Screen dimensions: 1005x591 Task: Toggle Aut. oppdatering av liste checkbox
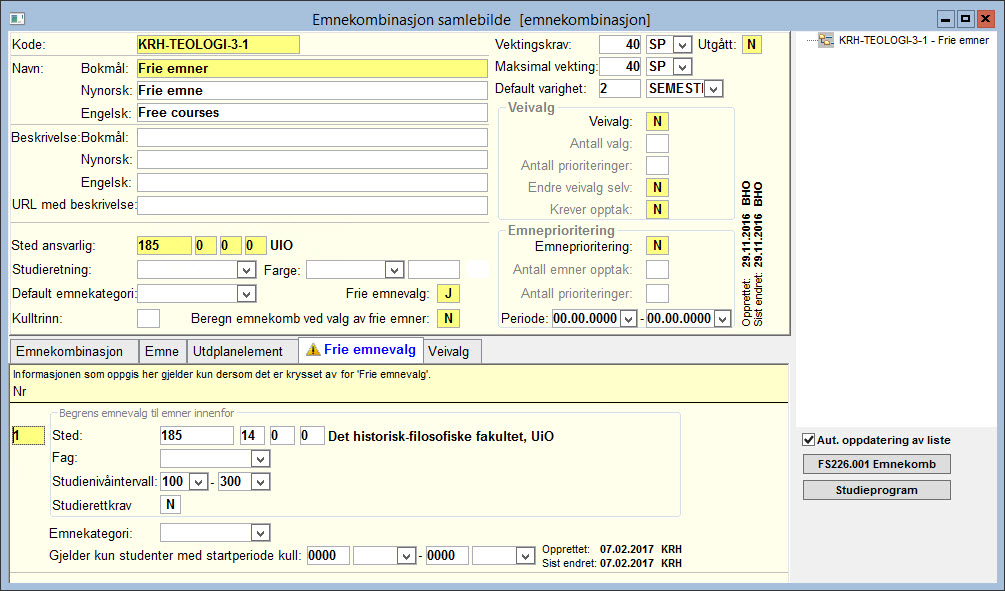[809, 440]
